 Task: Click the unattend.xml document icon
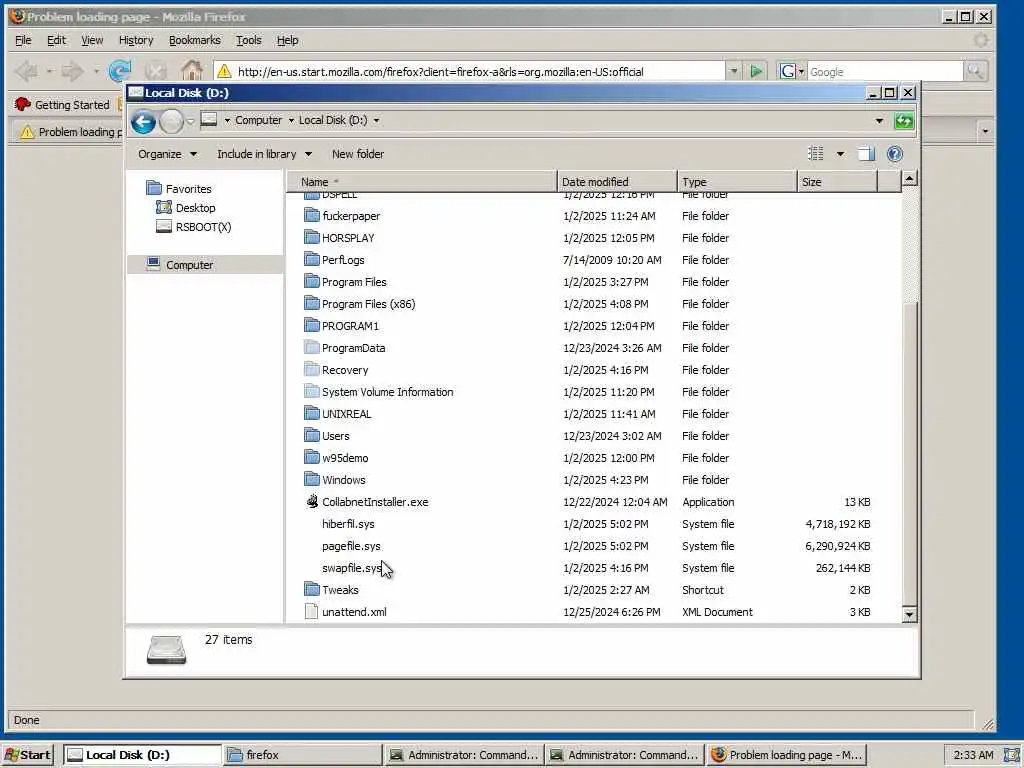pyautogui.click(x=312, y=612)
